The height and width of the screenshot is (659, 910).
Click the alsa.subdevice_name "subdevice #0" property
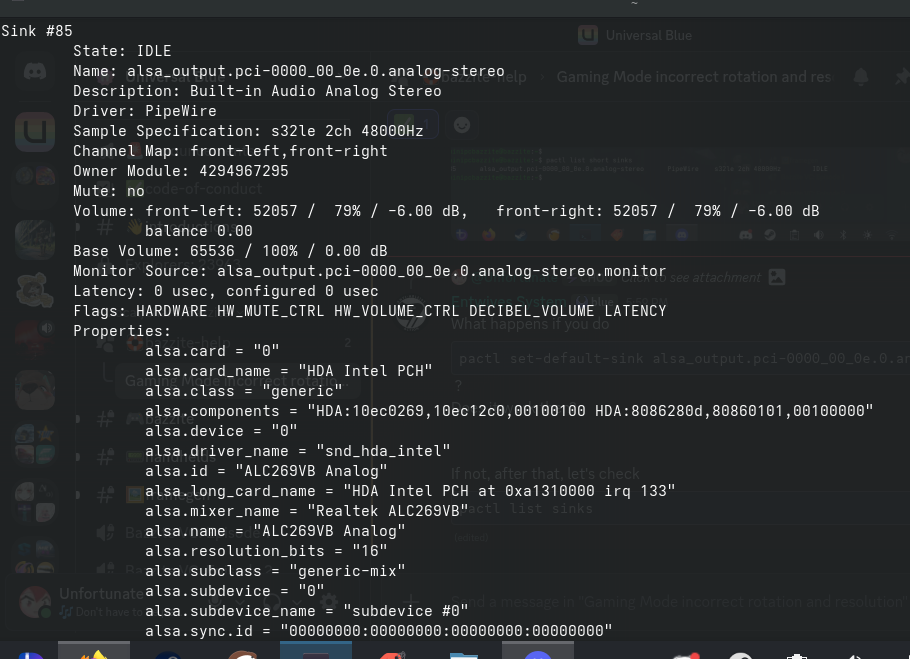306,611
